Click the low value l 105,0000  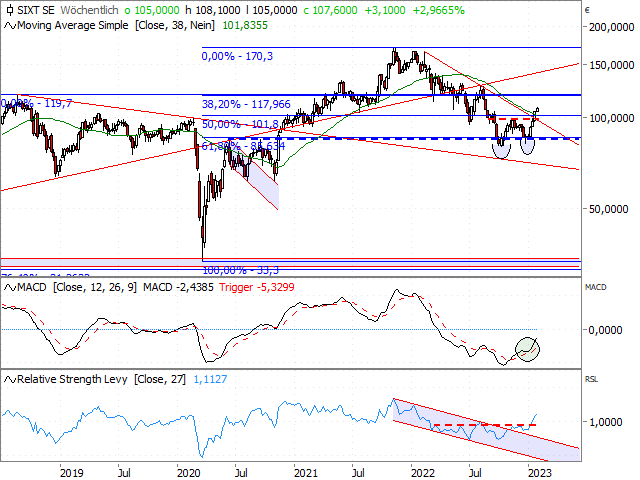pos(271,10)
